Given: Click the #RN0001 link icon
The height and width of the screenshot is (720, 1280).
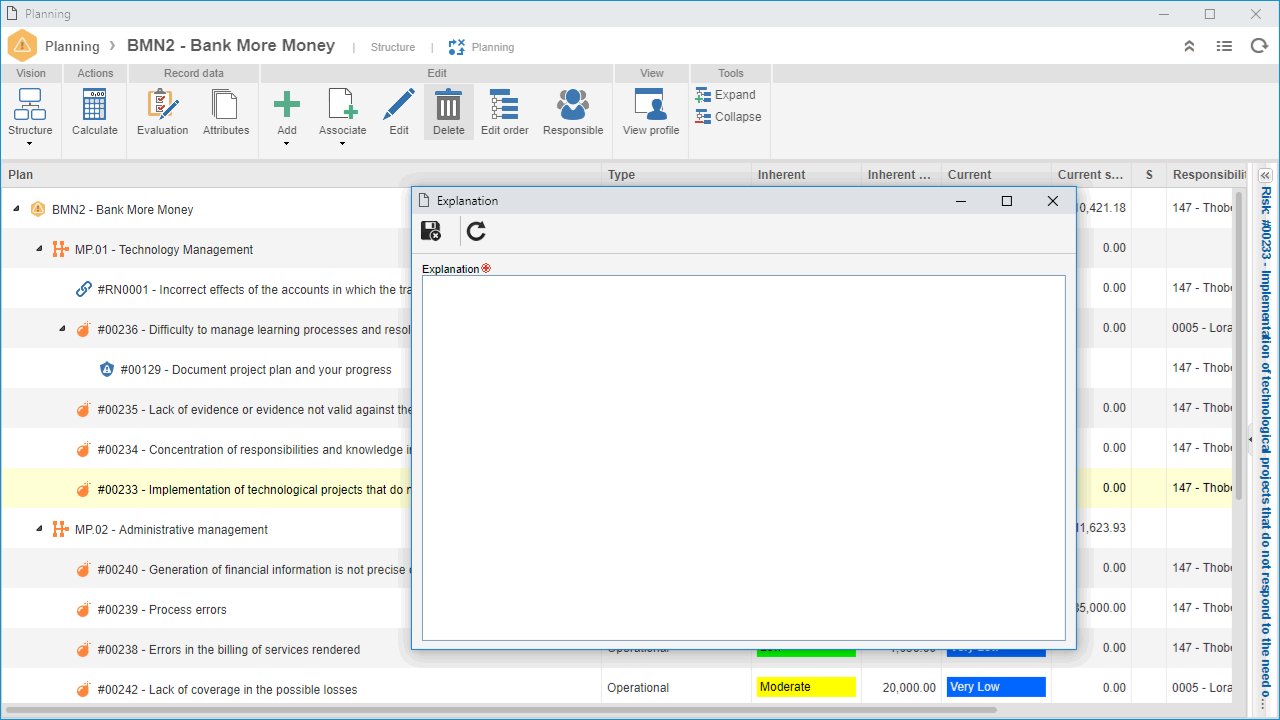Looking at the screenshot, I should tap(84, 289).
